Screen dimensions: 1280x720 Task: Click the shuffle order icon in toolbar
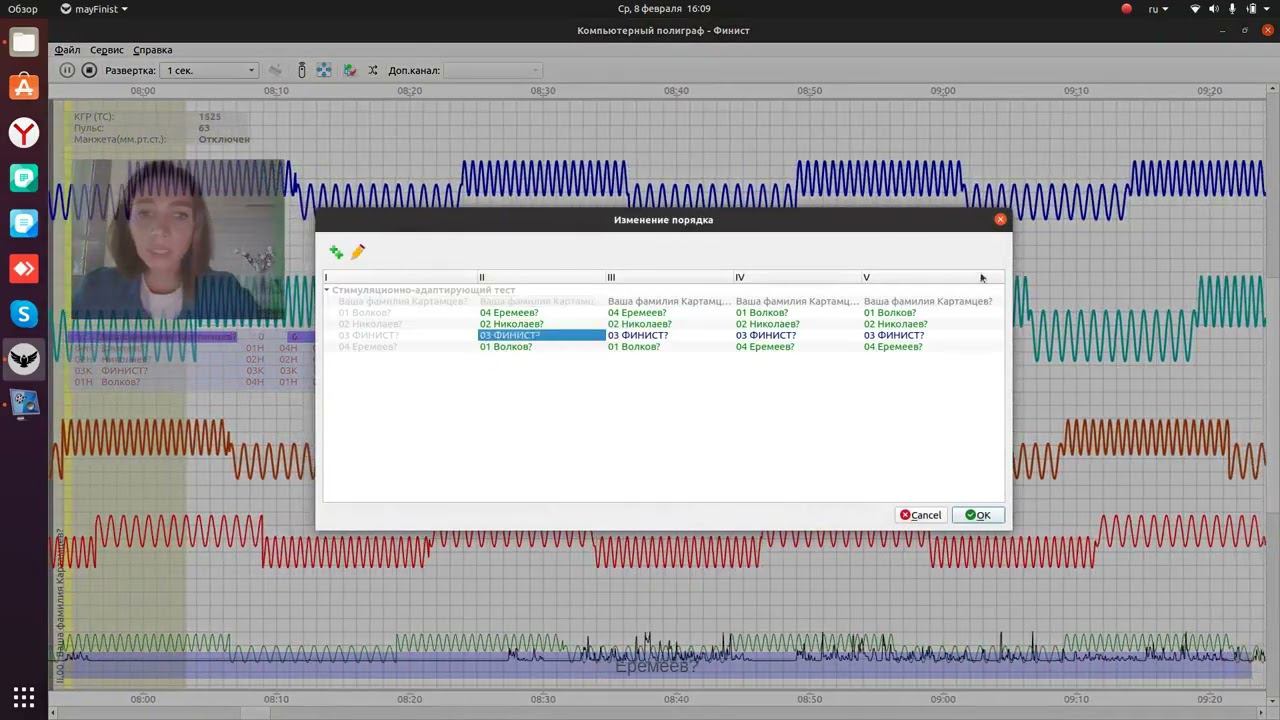click(x=373, y=70)
